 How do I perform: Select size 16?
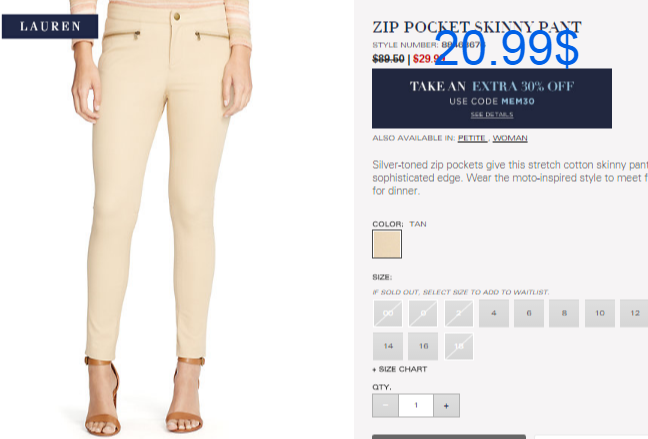pyautogui.click(x=423, y=346)
